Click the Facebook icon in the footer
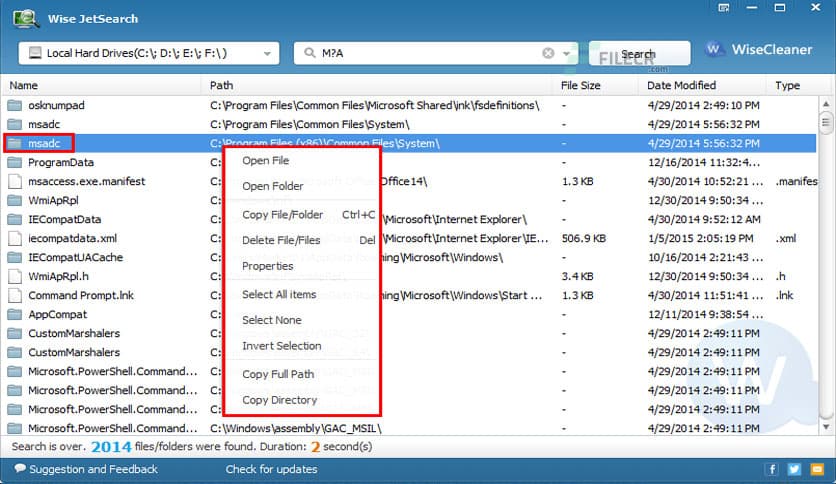The width and height of the screenshot is (836, 484). 772,469
